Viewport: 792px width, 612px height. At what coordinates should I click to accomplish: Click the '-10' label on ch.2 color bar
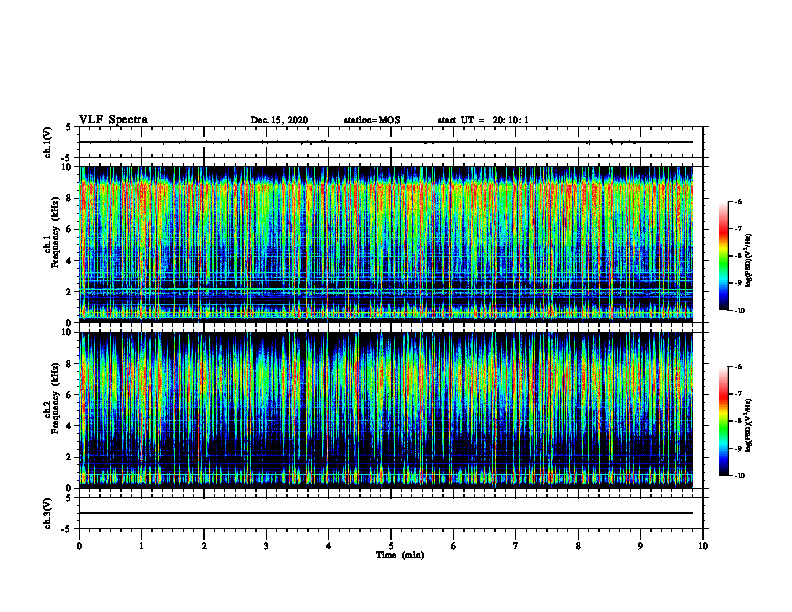(739, 476)
